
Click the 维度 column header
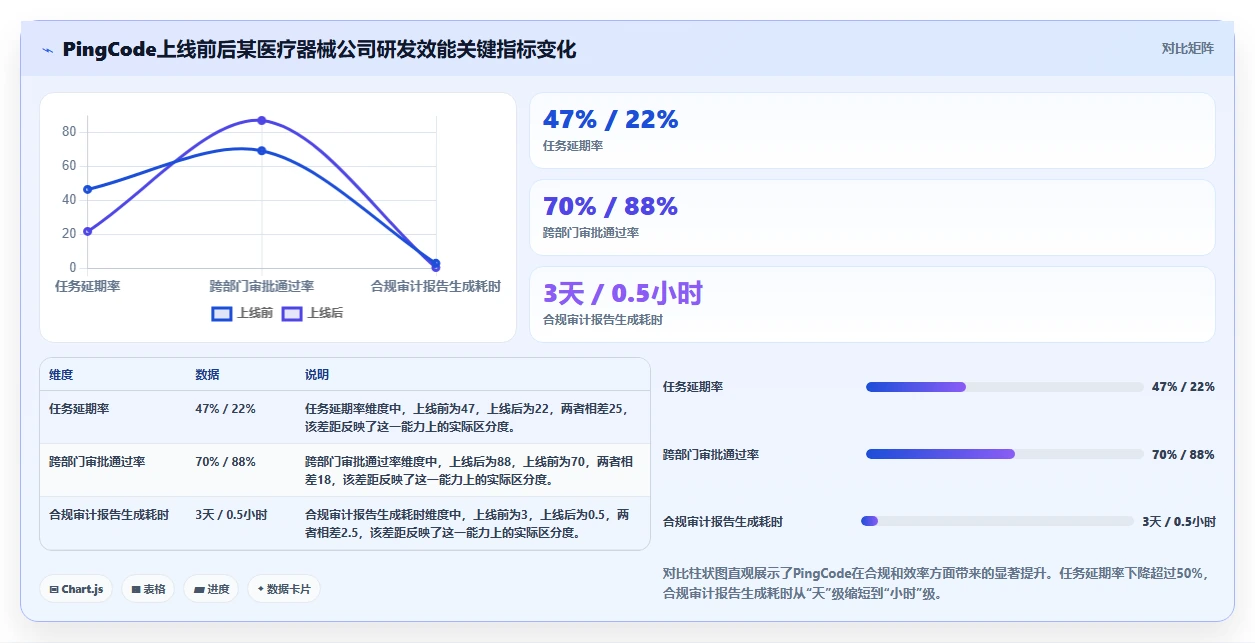pyautogui.click(x=61, y=375)
